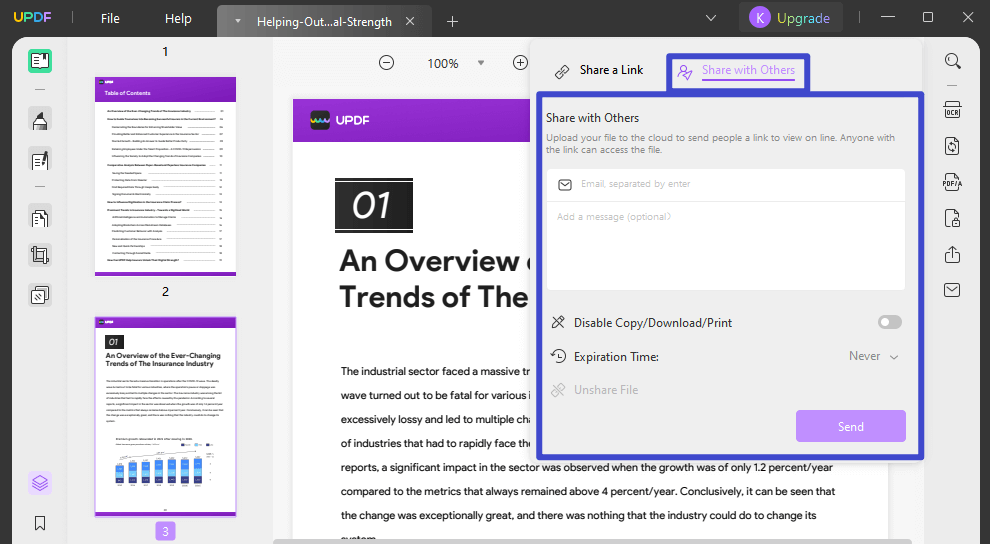Image resolution: width=990 pixels, height=544 pixels.
Task: Open the Page Tools overlay icon
Action: click(x=40, y=295)
